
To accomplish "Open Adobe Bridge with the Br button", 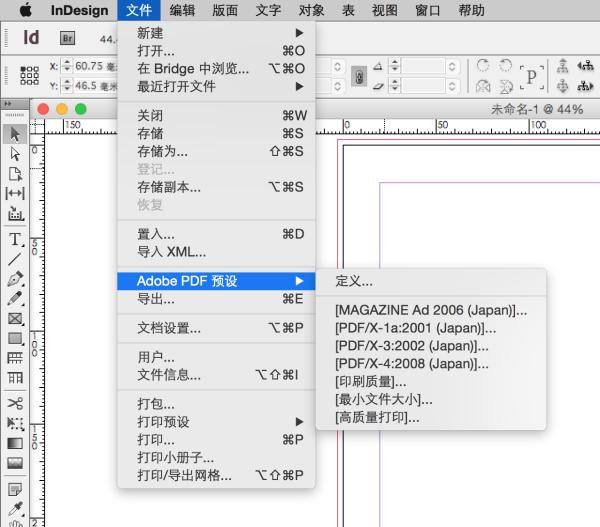I will tap(68, 38).
